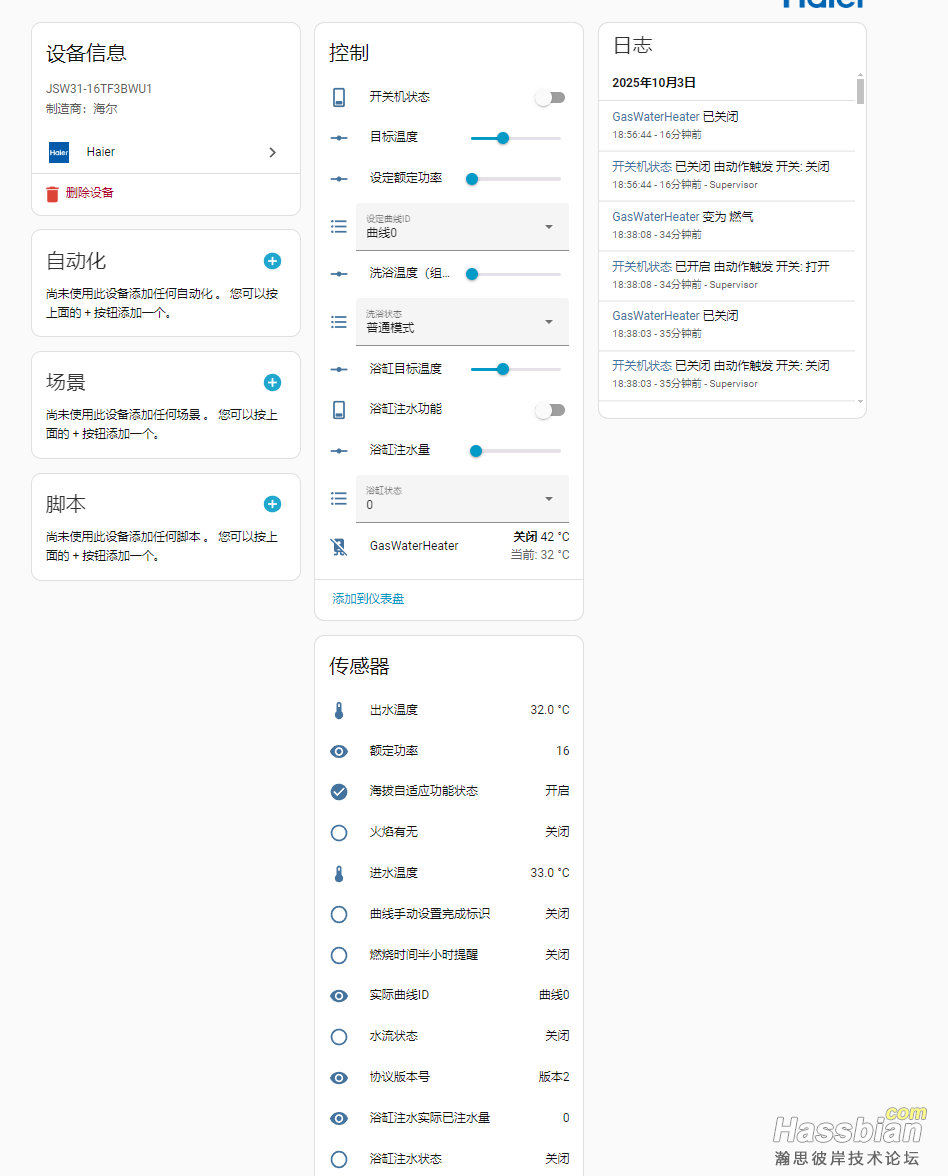The image size is (948, 1176).
Task: Click the 添加到仪表盘 link
Action: click(x=368, y=599)
